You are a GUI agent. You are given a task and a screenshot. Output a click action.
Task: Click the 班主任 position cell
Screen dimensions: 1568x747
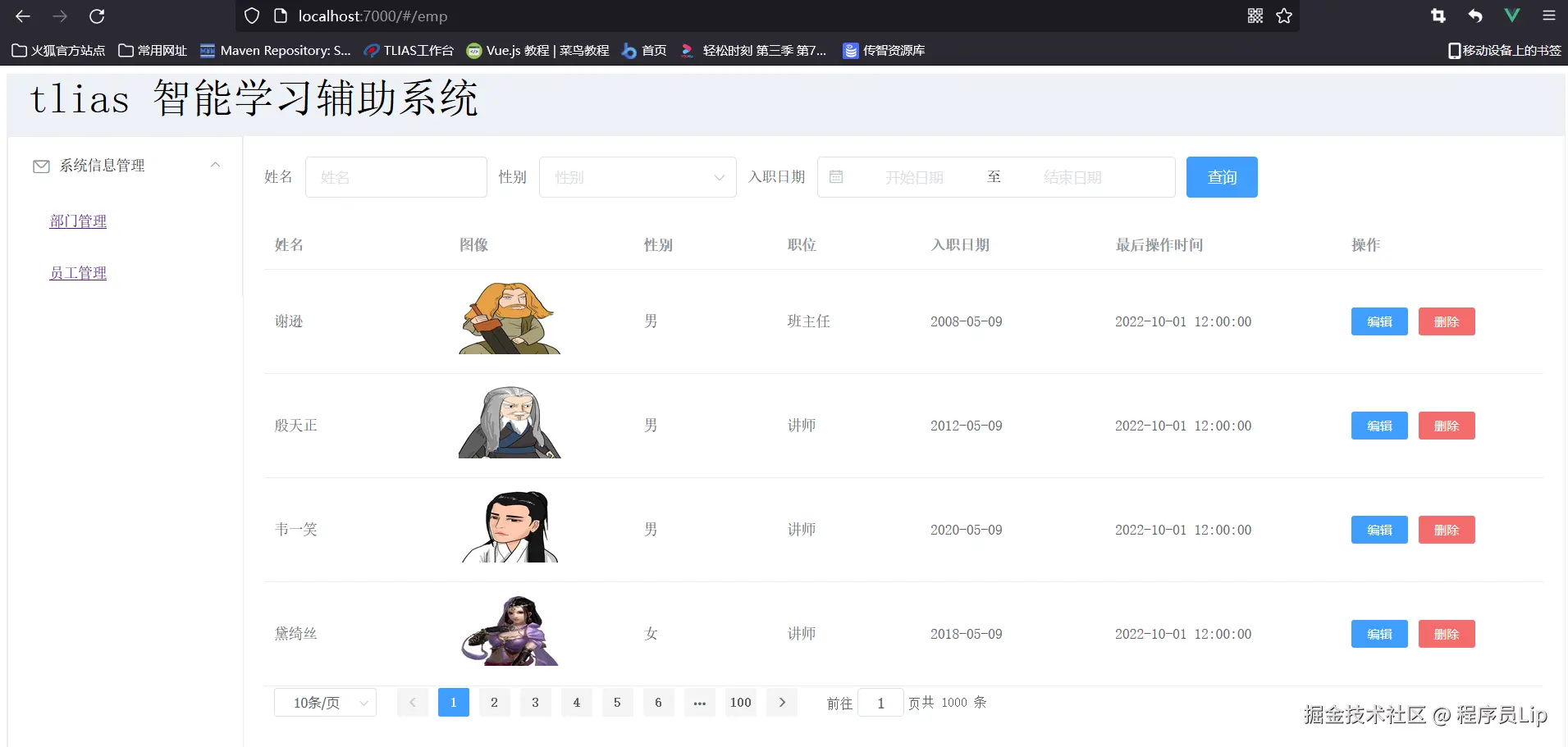tap(809, 321)
